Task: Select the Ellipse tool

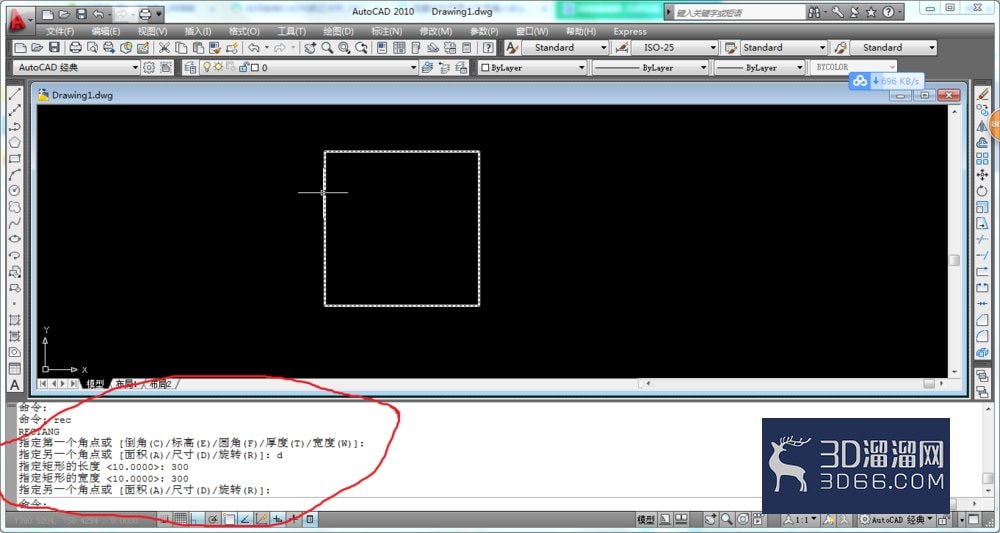Action: (14, 239)
